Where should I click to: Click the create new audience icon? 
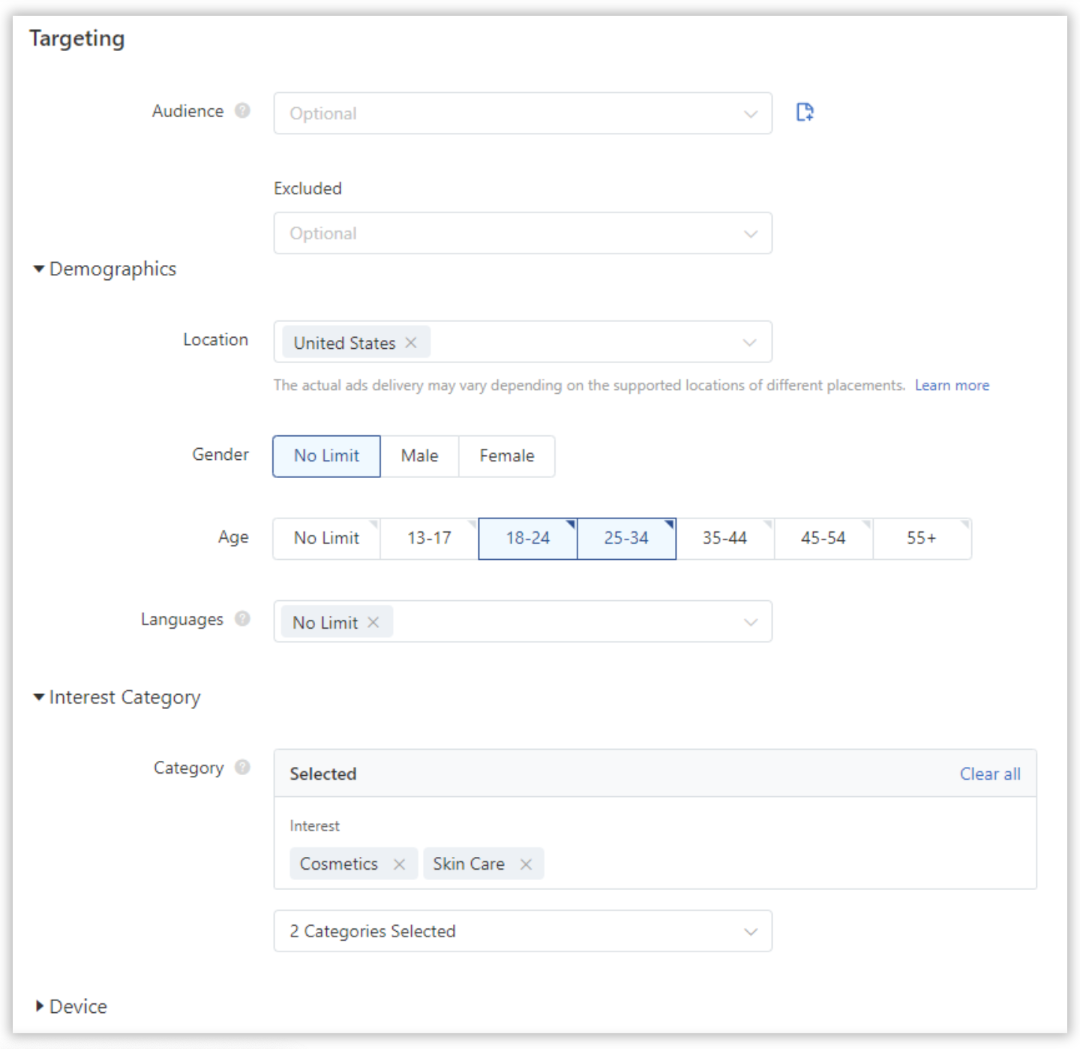pyautogui.click(x=805, y=113)
